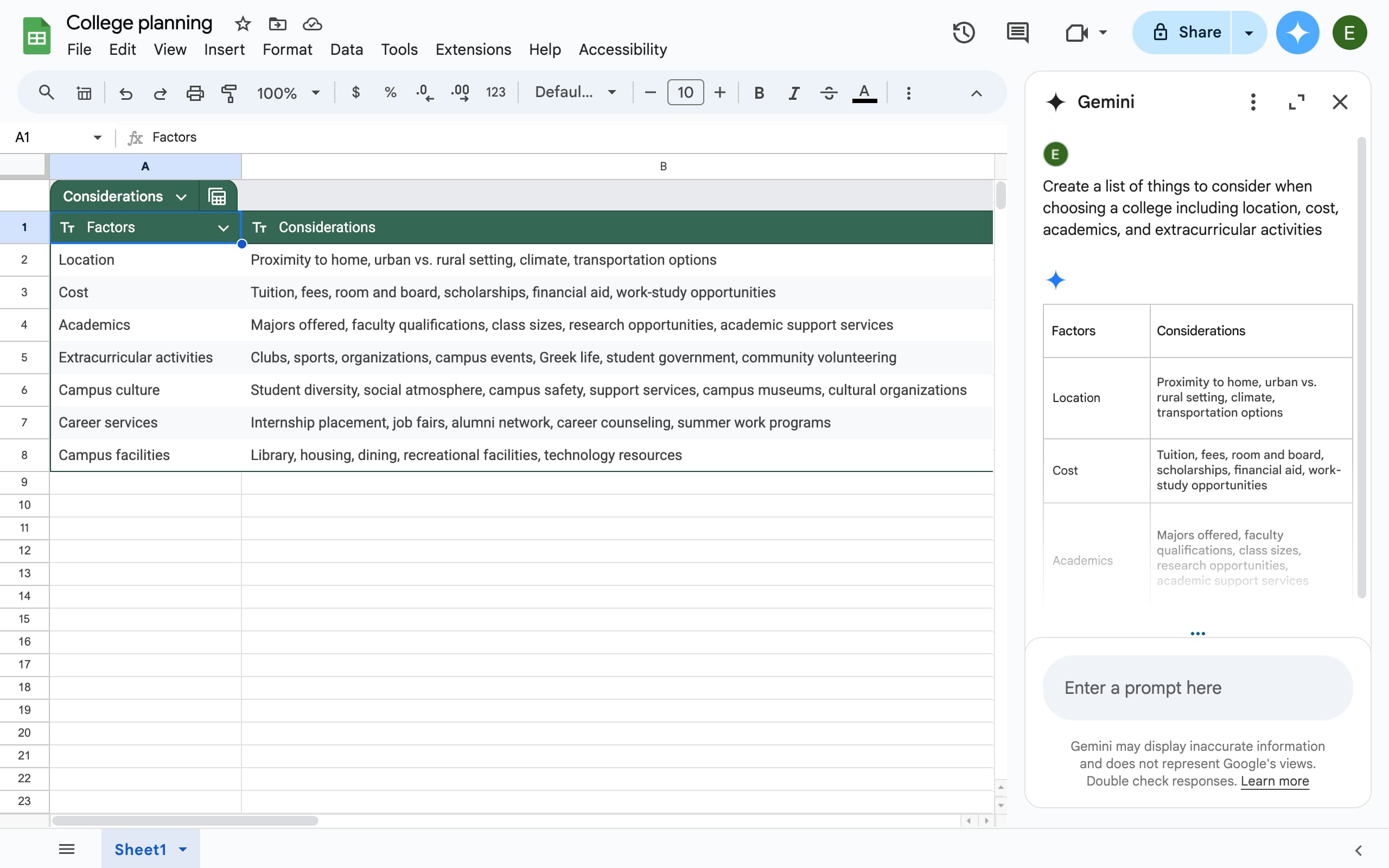Toggle bold formatting

[759, 92]
